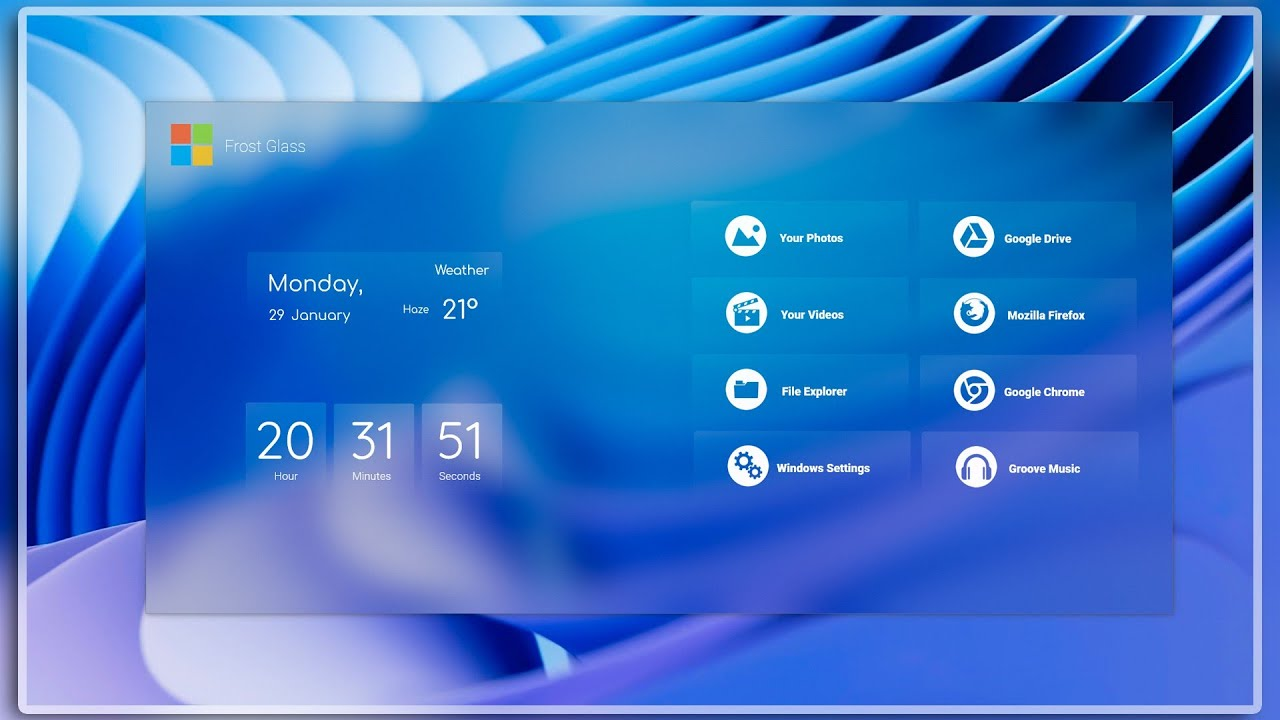Click the Hour clock tile
The image size is (1280, 720).
(286, 447)
